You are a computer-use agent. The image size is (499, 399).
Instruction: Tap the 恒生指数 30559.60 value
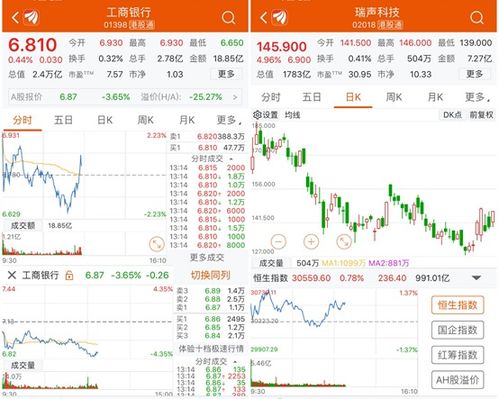[x=311, y=278]
